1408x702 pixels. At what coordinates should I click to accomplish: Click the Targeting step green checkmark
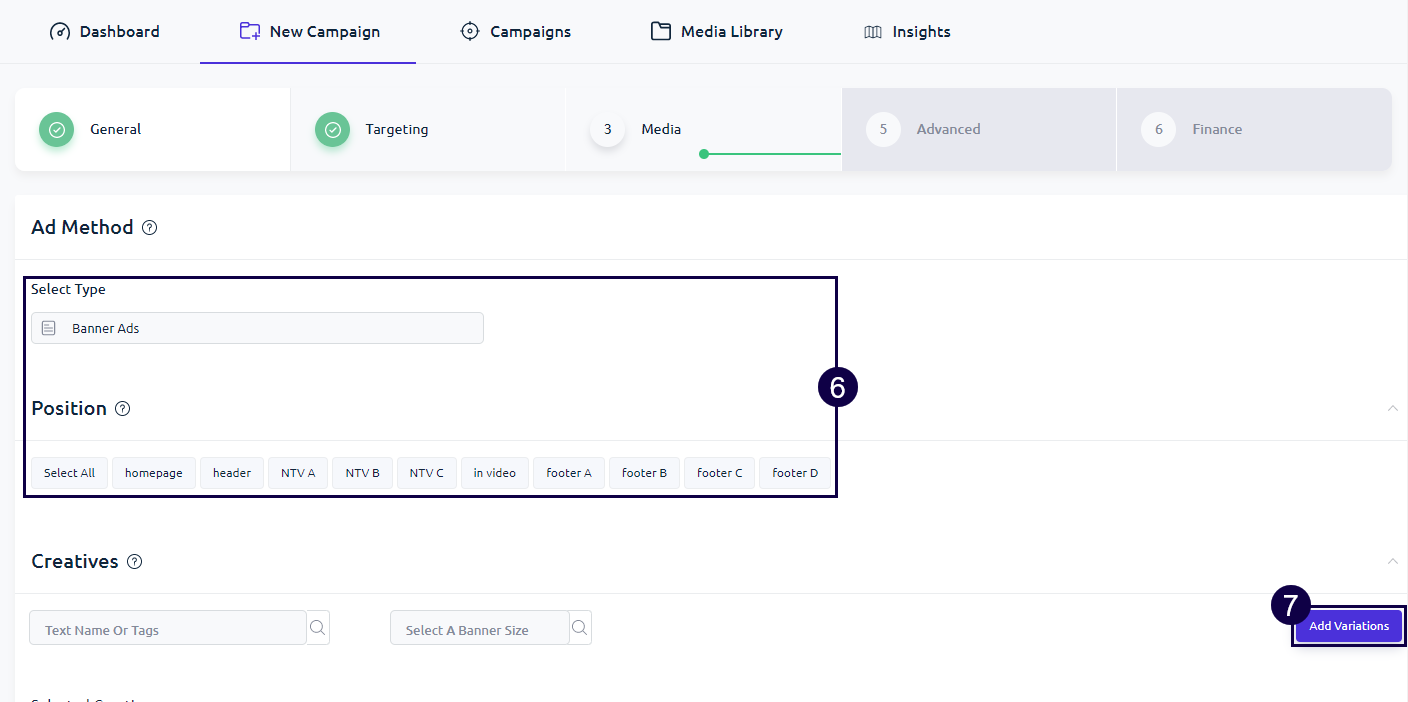[x=332, y=130]
